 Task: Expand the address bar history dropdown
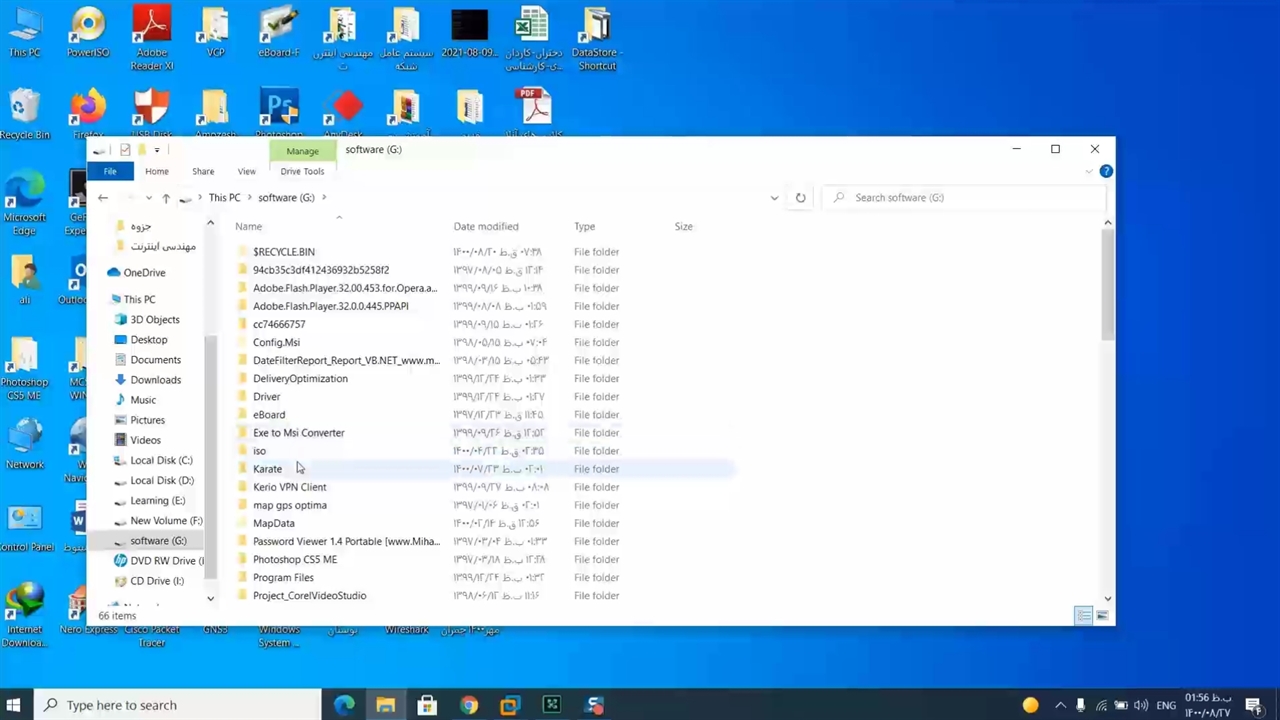pyautogui.click(x=774, y=198)
